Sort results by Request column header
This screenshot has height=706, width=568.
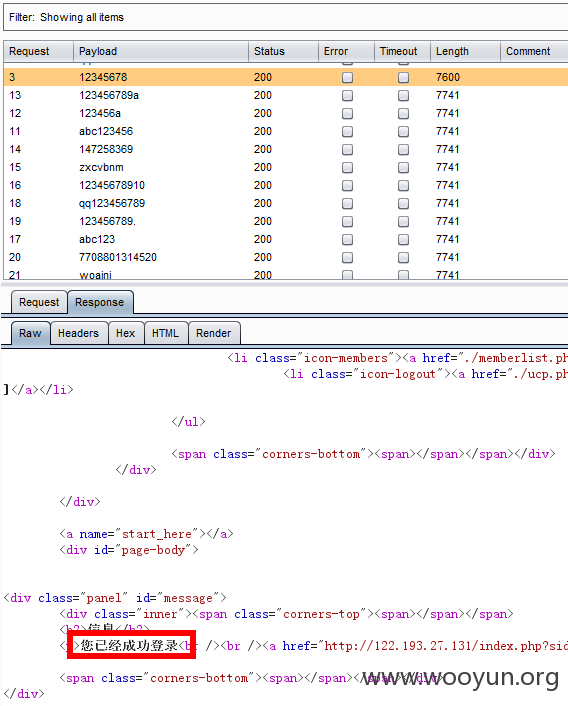tap(38, 51)
